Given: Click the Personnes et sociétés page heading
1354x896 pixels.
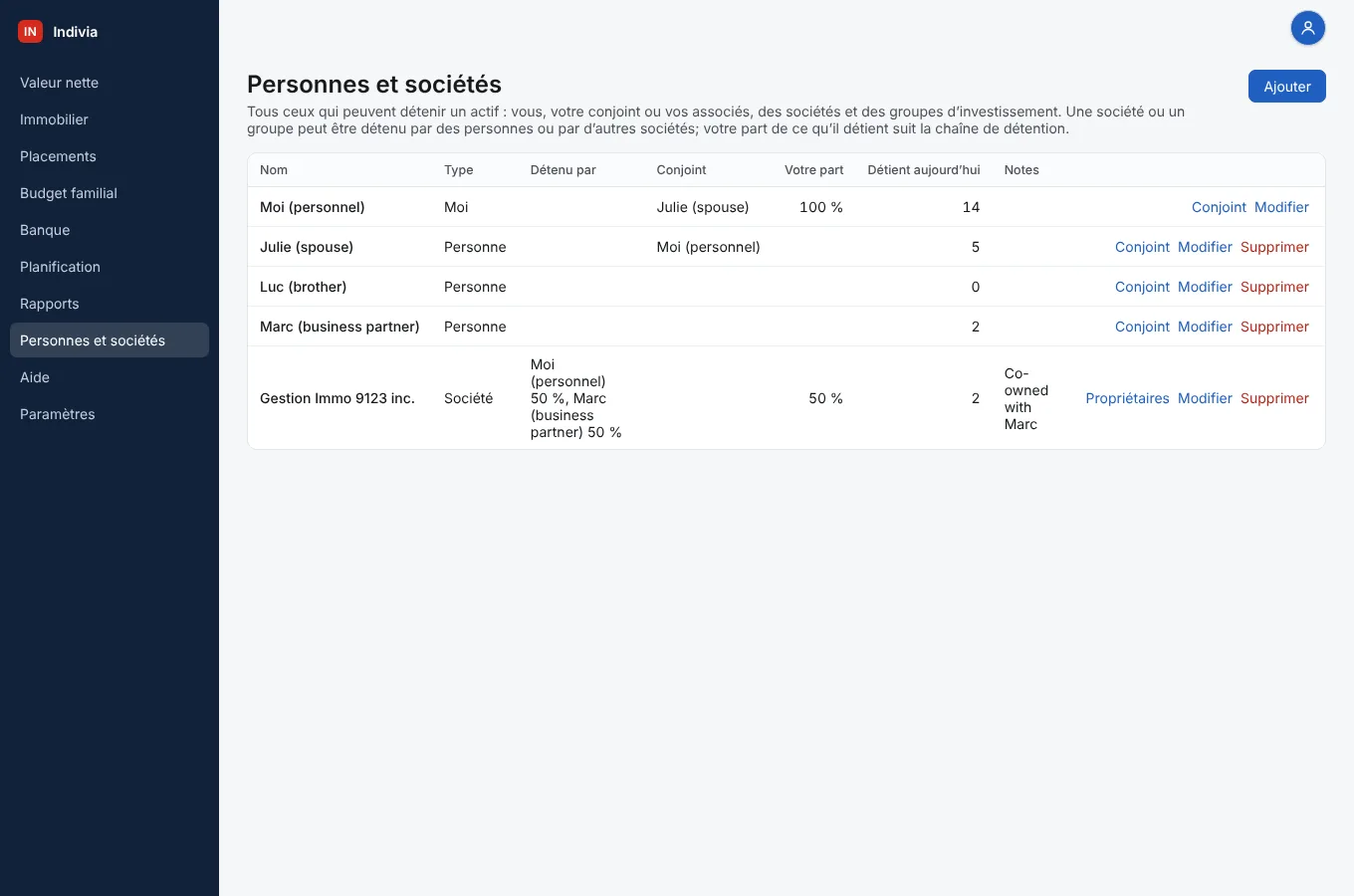Looking at the screenshot, I should click(x=374, y=85).
